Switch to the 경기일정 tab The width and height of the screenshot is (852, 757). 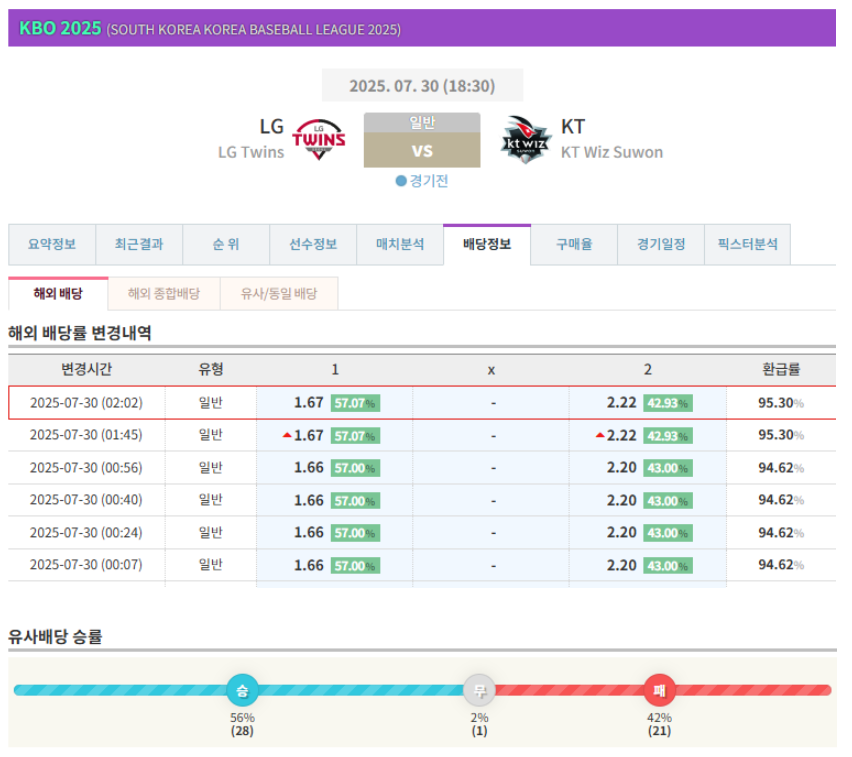point(661,245)
